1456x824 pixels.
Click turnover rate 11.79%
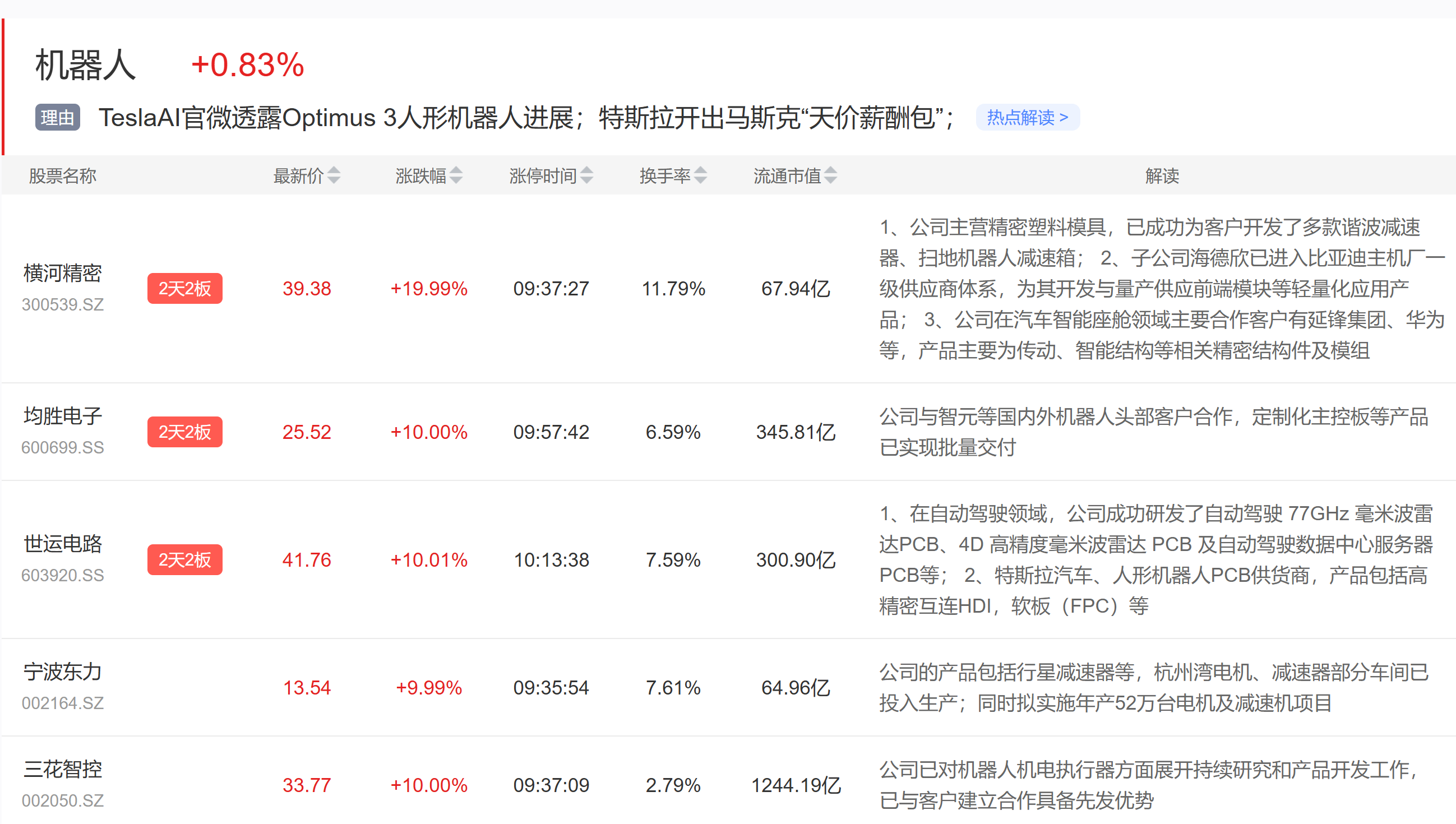point(673,289)
